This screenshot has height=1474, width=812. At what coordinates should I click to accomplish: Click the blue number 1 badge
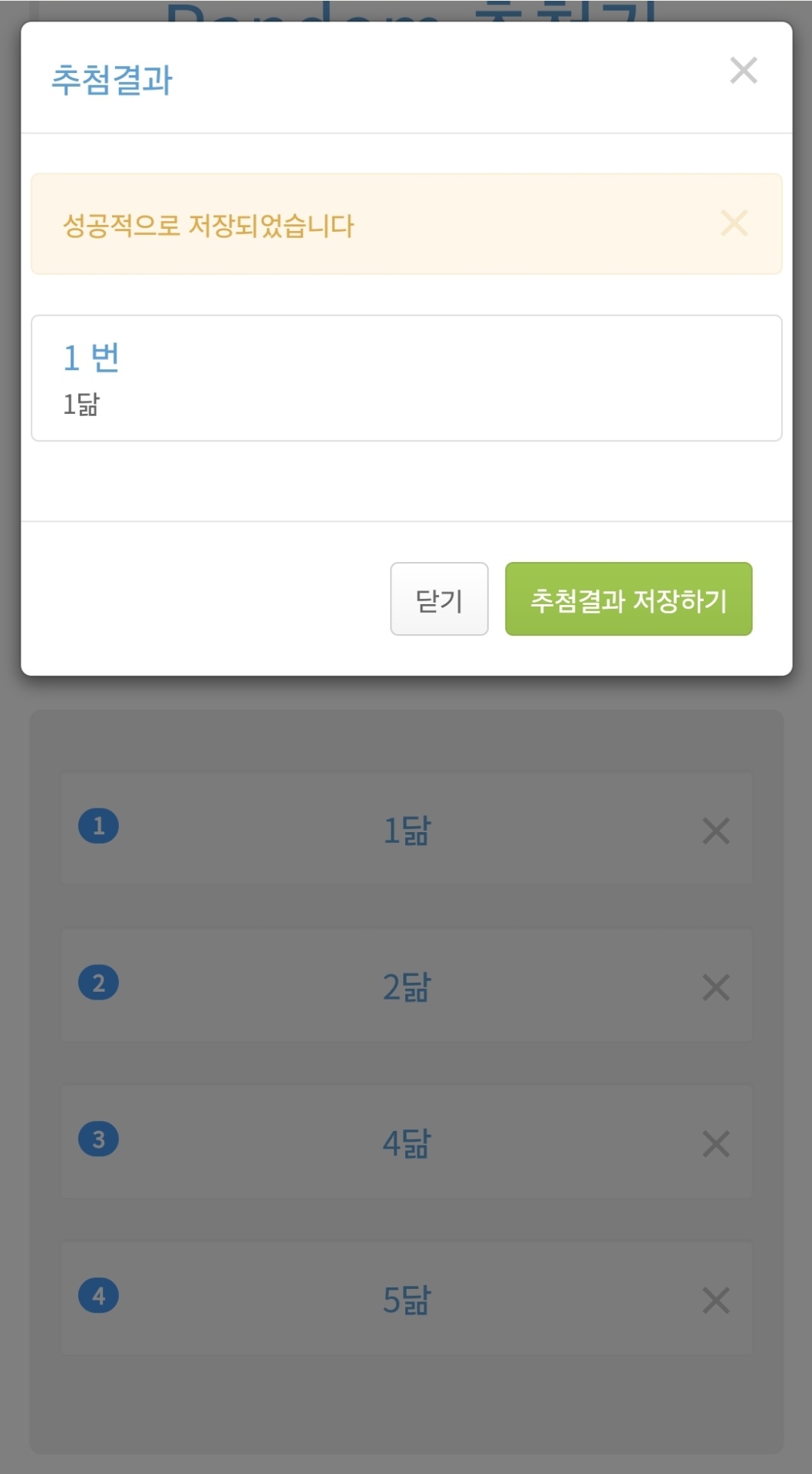pos(98,826)
